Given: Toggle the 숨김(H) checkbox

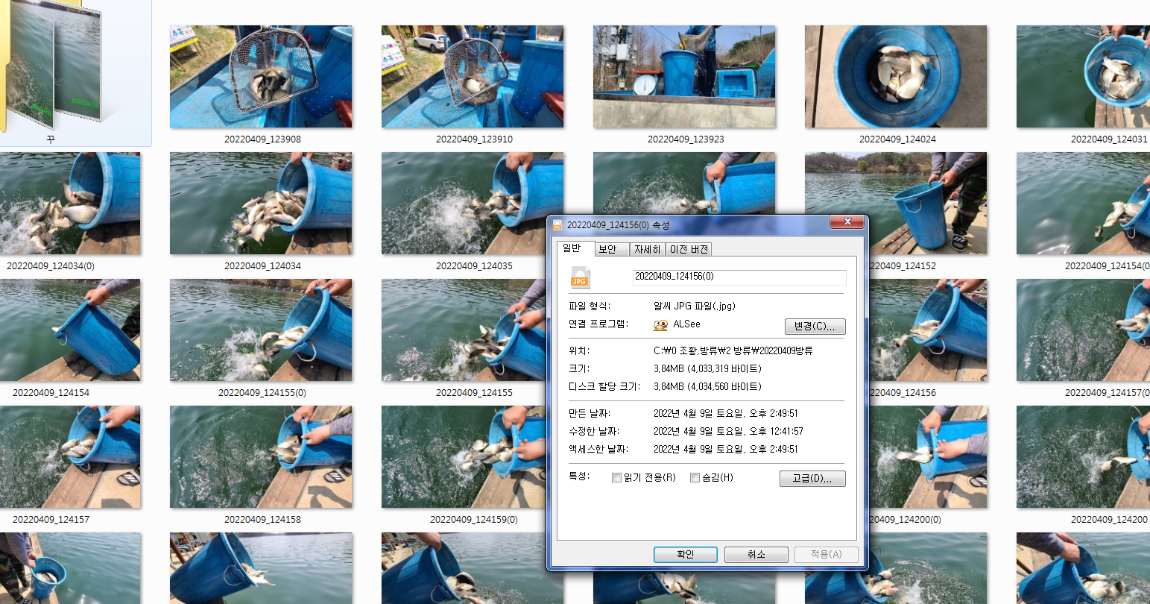Looking at the screenshot, I should pyautogui.click(x=695, y=477).
